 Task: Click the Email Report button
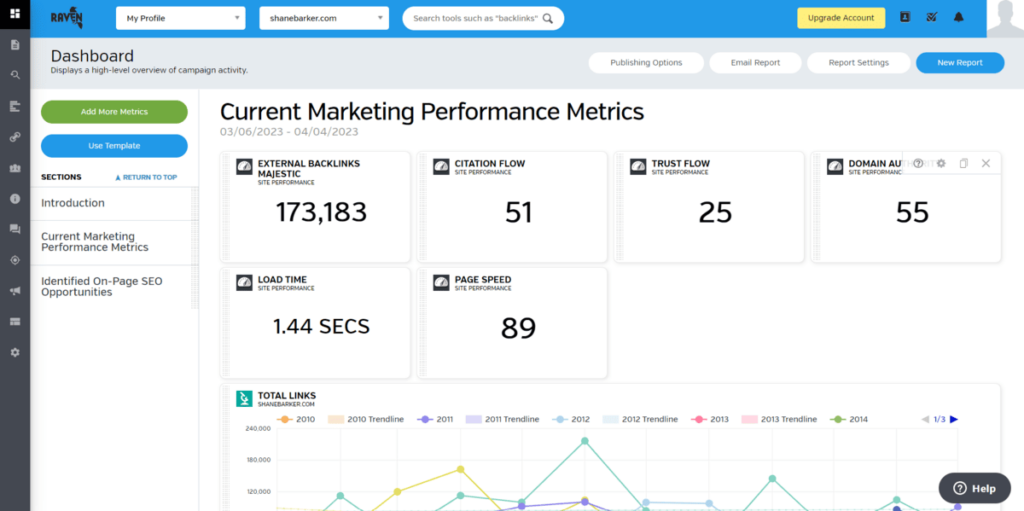pyautogui.click(x=755, y=63)
